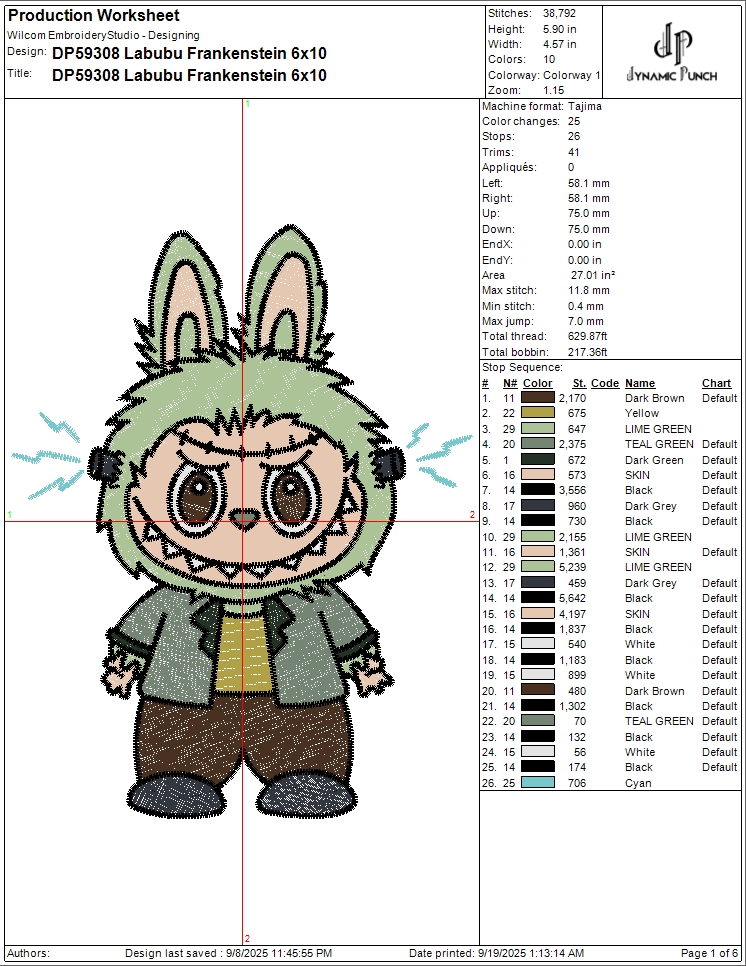Click the 'Name' column header
The height and width of the screenshot is (966, 746).
tap(640, 383)
